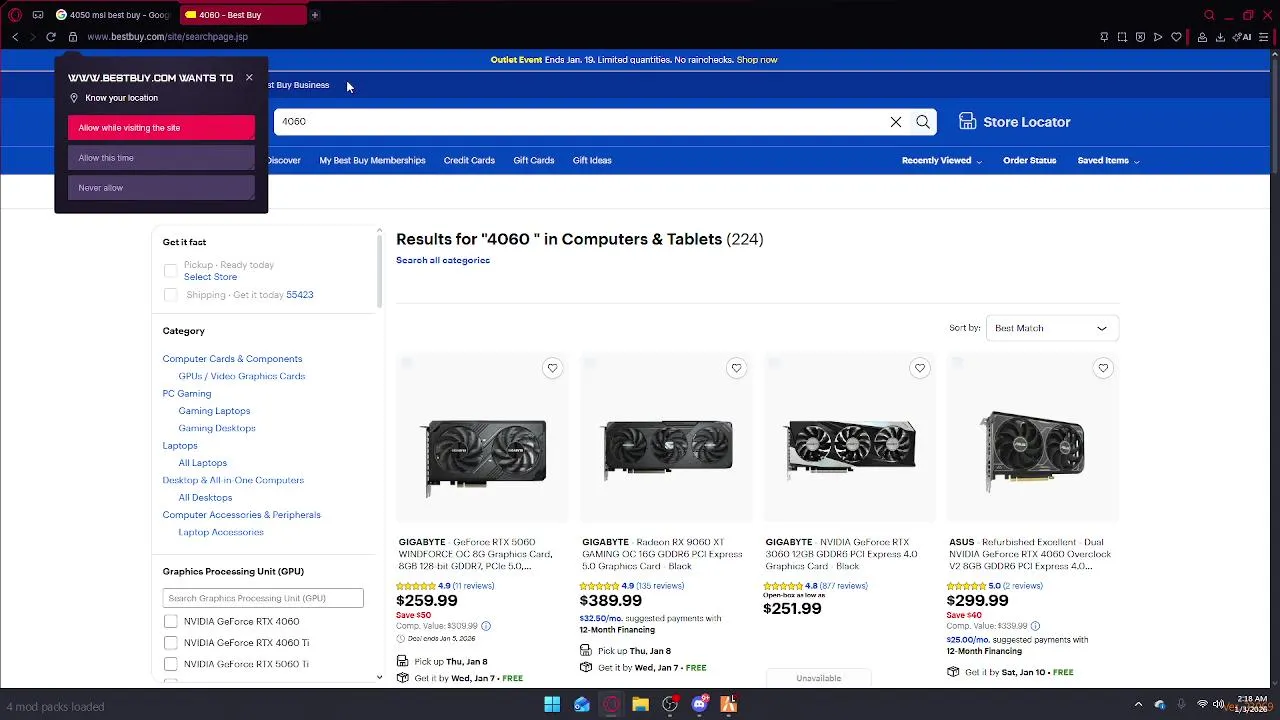The width and height of the screenshot is (1280, 720).
Task: Check the NVIDIA GeForce RTX 4060 Ti filter
Action: coord(170,643)
